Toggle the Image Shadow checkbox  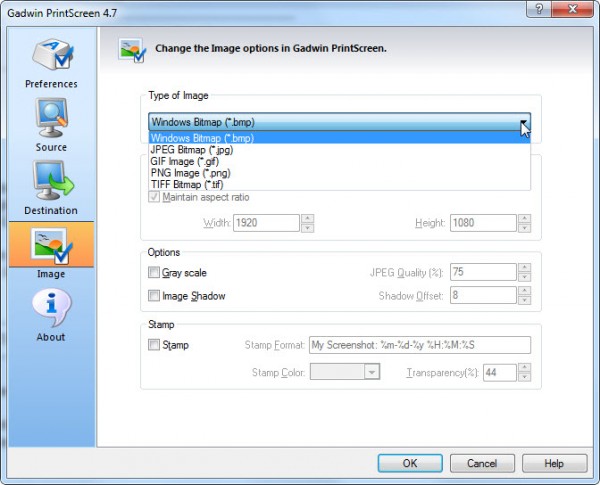154,295
